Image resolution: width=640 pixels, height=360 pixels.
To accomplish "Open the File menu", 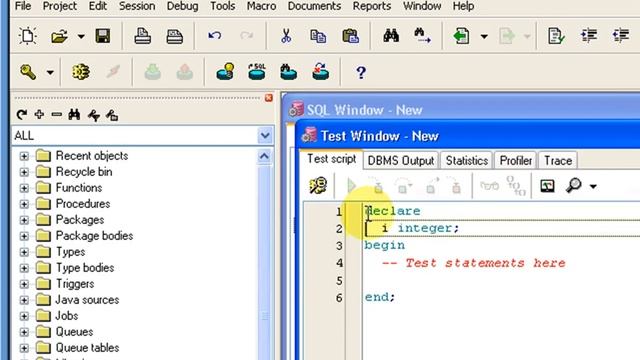I will pyautogui.click(x=23, y=6).
